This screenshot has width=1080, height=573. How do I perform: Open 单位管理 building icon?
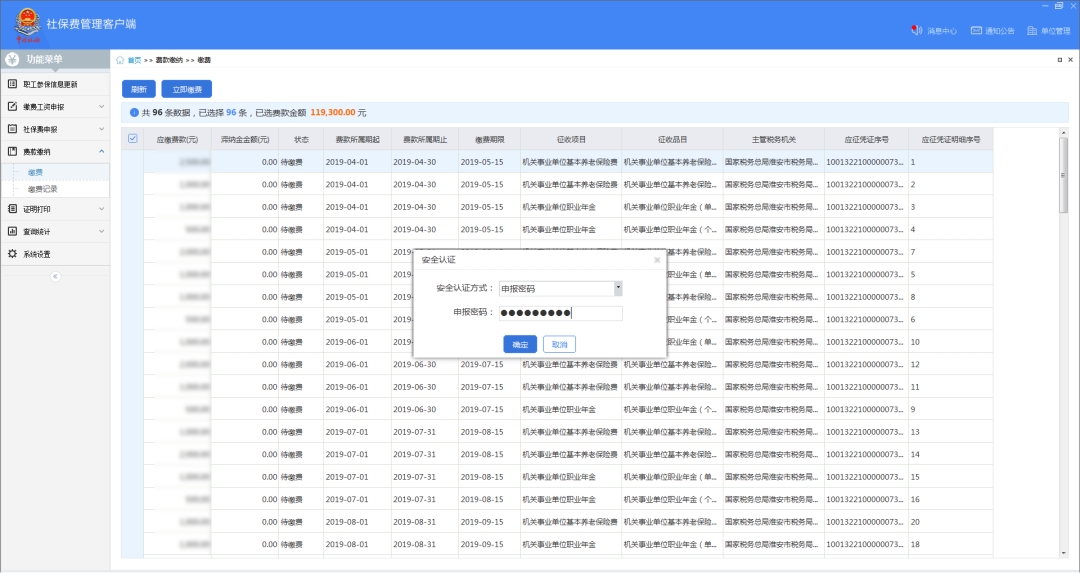tap(1032, 31)
